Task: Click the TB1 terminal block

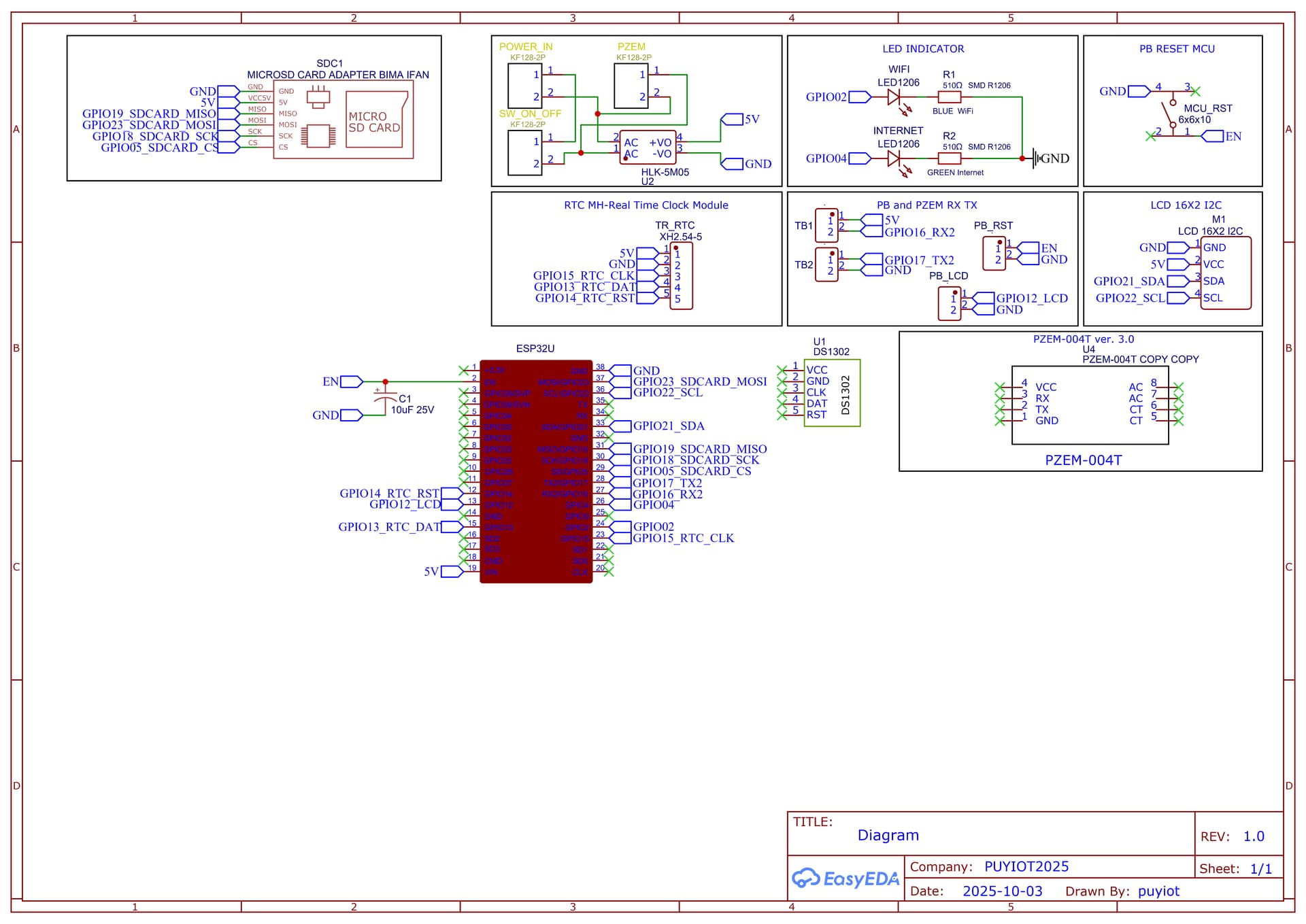Action: (826, 226)
